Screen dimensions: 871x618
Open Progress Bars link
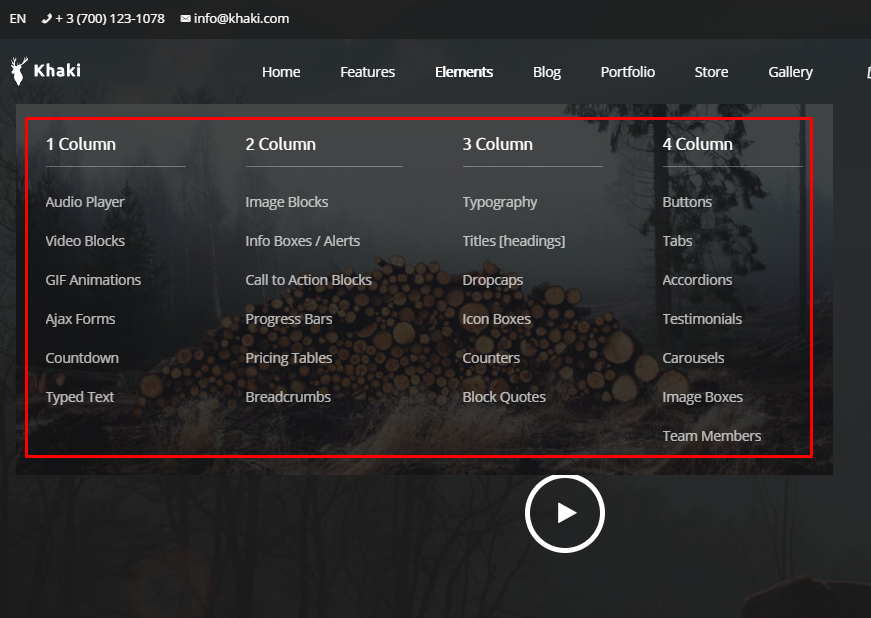tap(289, 319)
